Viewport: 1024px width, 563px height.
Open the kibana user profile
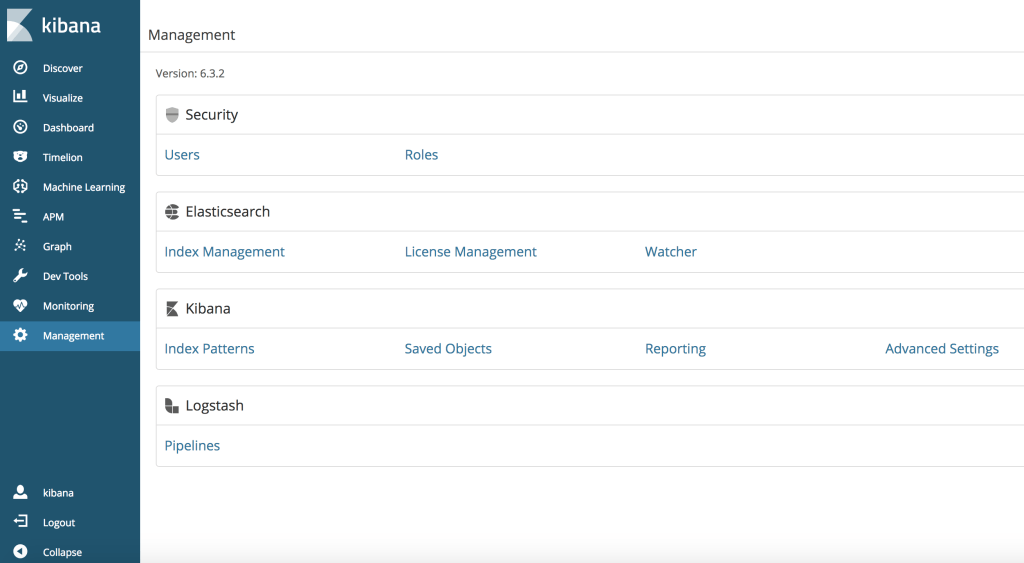[x=57, y=493]
